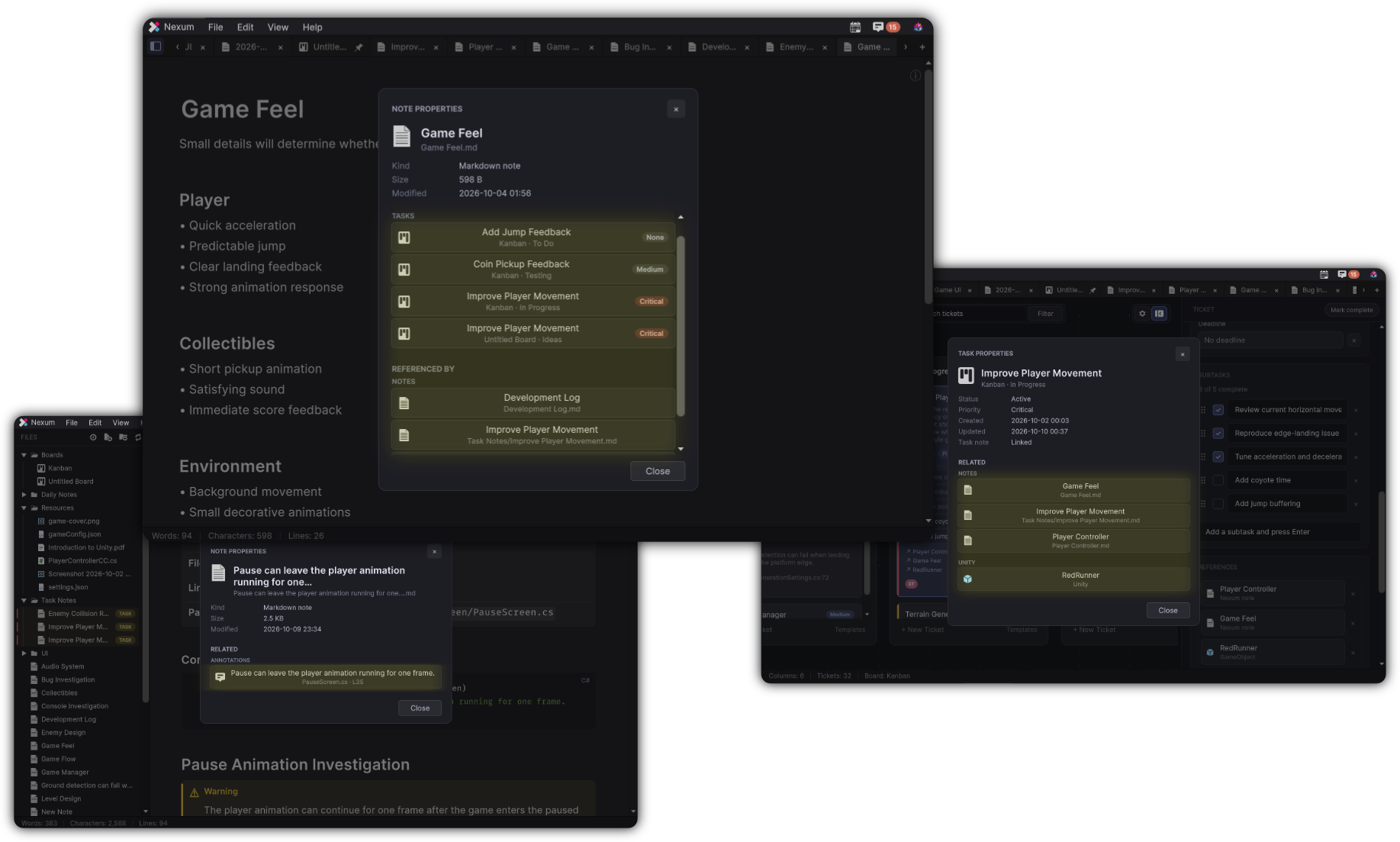1400x842 pixels.
Task: Uncheck Review current horizontal move subtask
Action: click(1218, 410)
